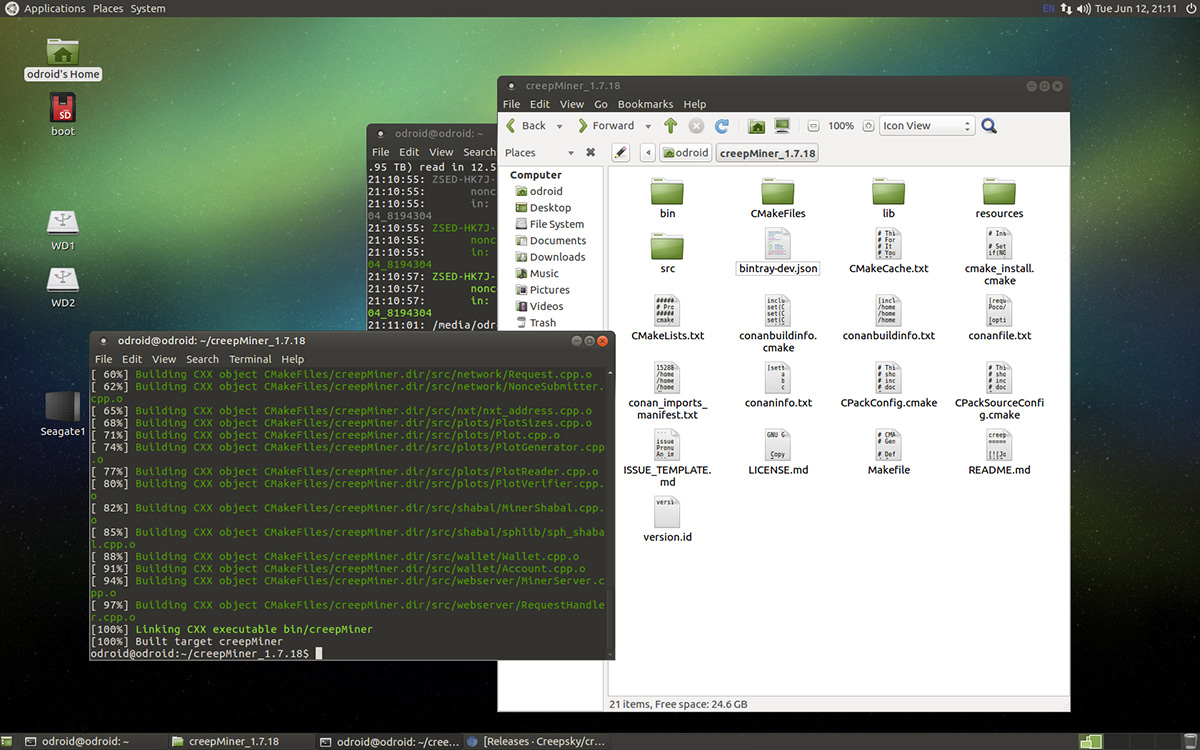Open the CMakeFiles folder
The image size is (1200, 750).
pyautogui.click(x=778, y=197)
